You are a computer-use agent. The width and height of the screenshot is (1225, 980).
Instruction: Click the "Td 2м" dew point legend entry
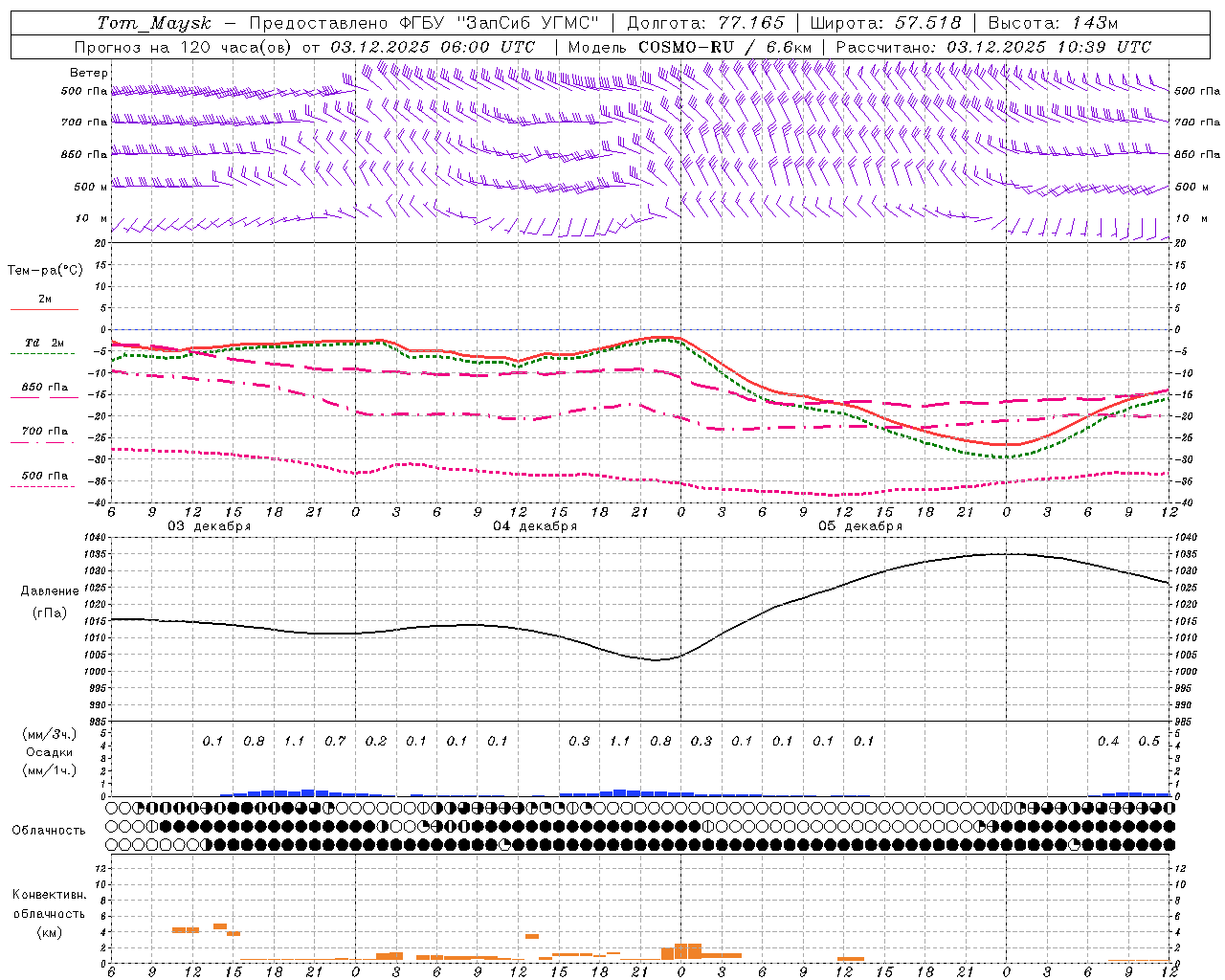pyautogui.click(x=45, y=343)
